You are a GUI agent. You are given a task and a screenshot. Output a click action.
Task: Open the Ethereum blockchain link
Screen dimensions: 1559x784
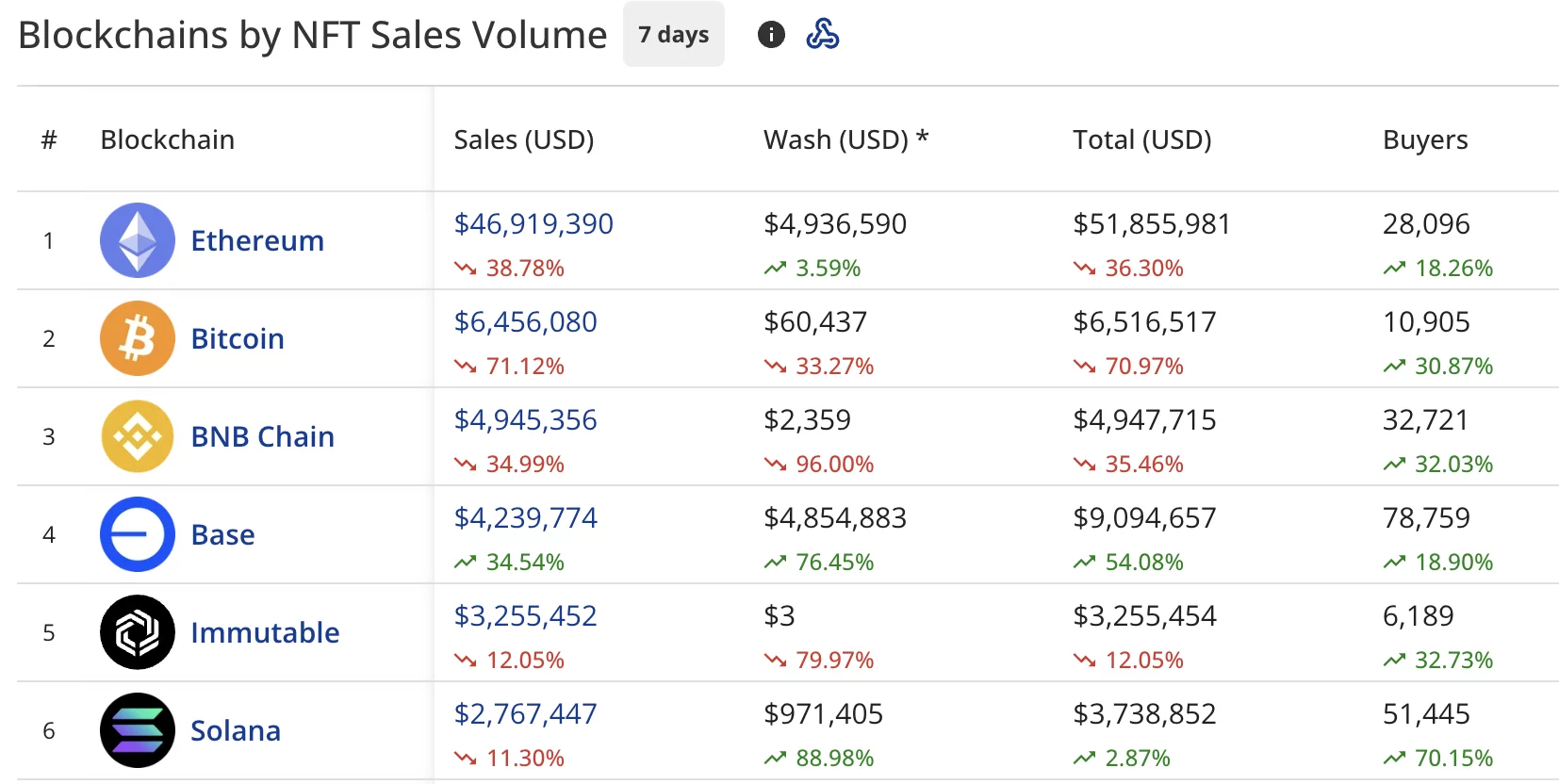pyautogui.click(x=257, y=241)
